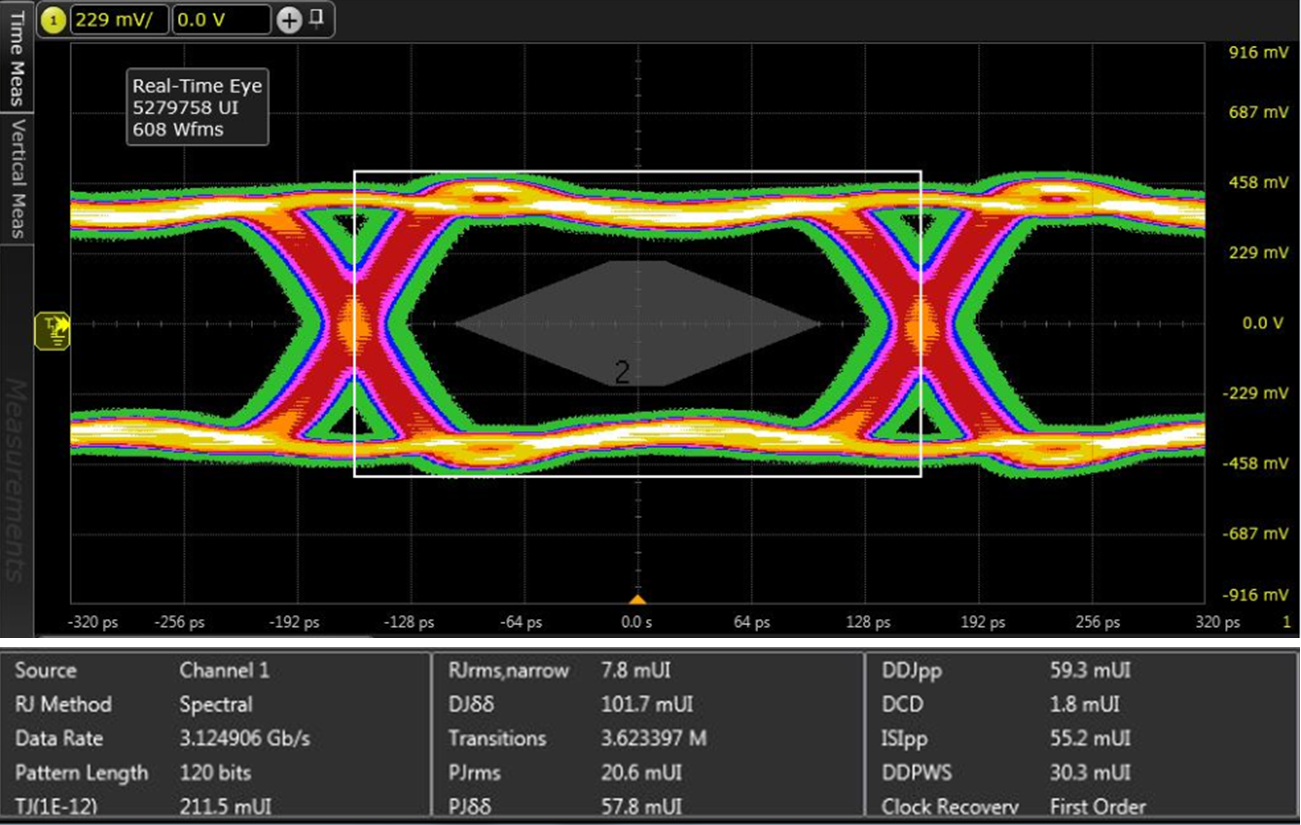Click the DJδδ value '101.7 mUI'

(x=647, y=704)
